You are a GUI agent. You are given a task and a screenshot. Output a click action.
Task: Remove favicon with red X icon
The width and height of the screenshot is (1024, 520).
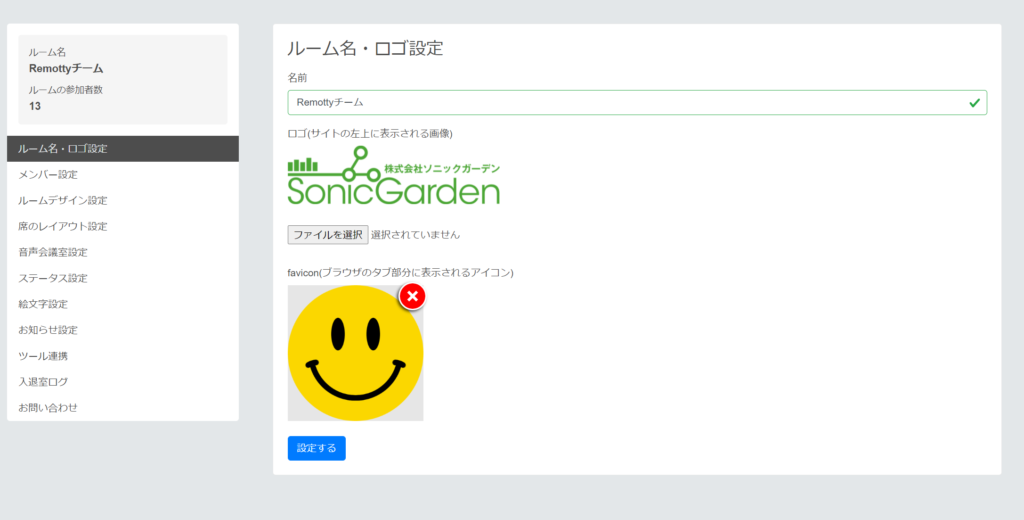(x=412, y=297)
